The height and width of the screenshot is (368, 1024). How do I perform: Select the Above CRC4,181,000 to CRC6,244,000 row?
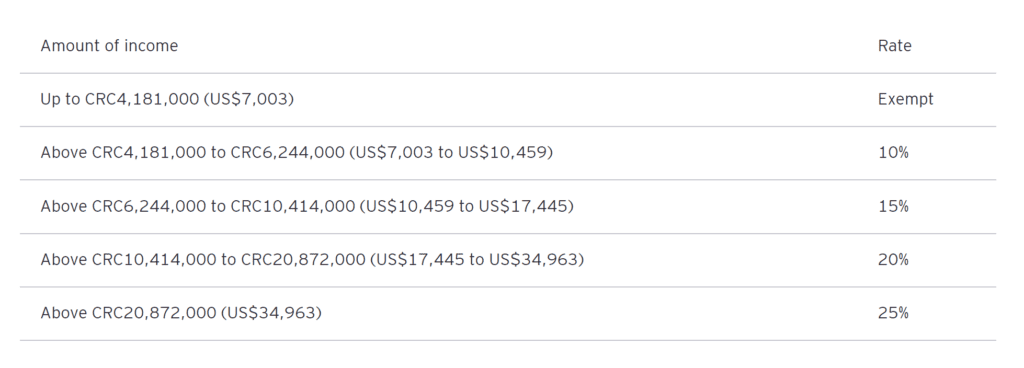(507, 153)
